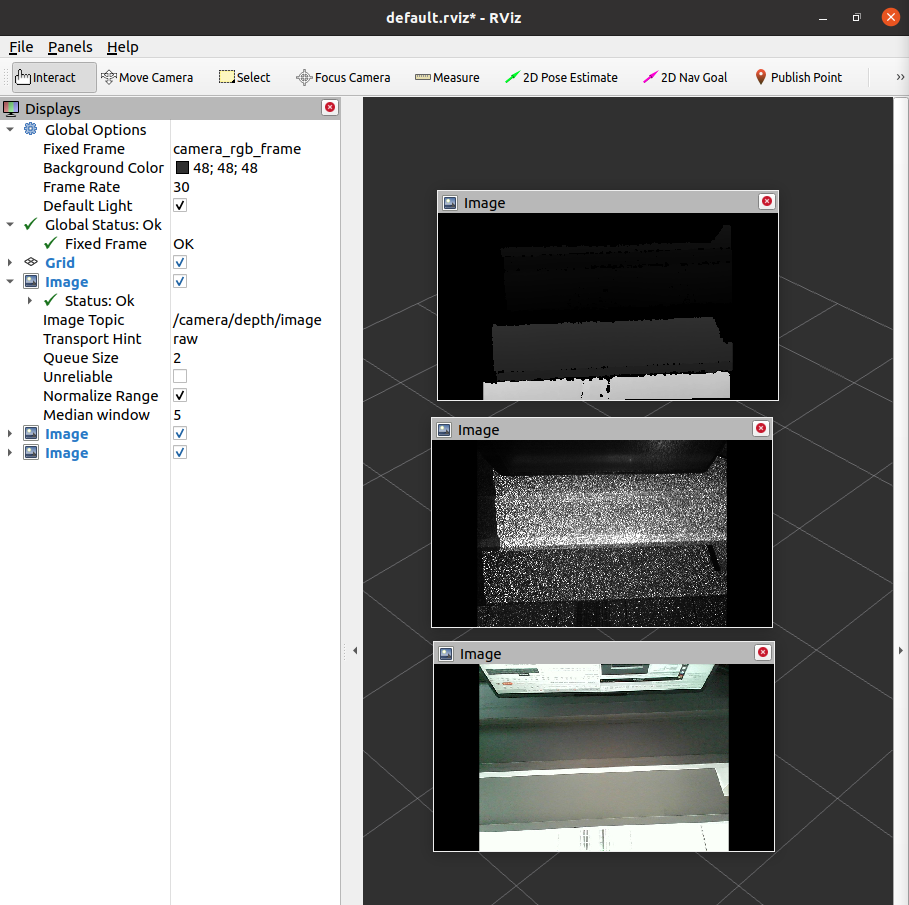Close the Displays panel

pyautogui.click(x=330, y=107)
